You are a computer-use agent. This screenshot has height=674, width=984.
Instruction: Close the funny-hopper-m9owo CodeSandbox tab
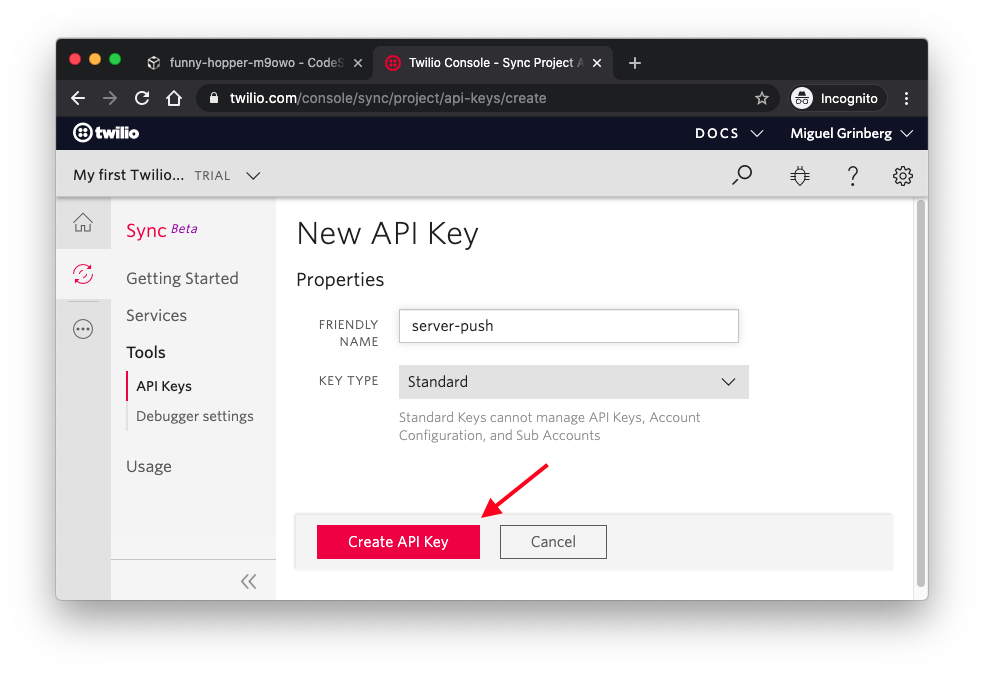(x=358, y=63)
